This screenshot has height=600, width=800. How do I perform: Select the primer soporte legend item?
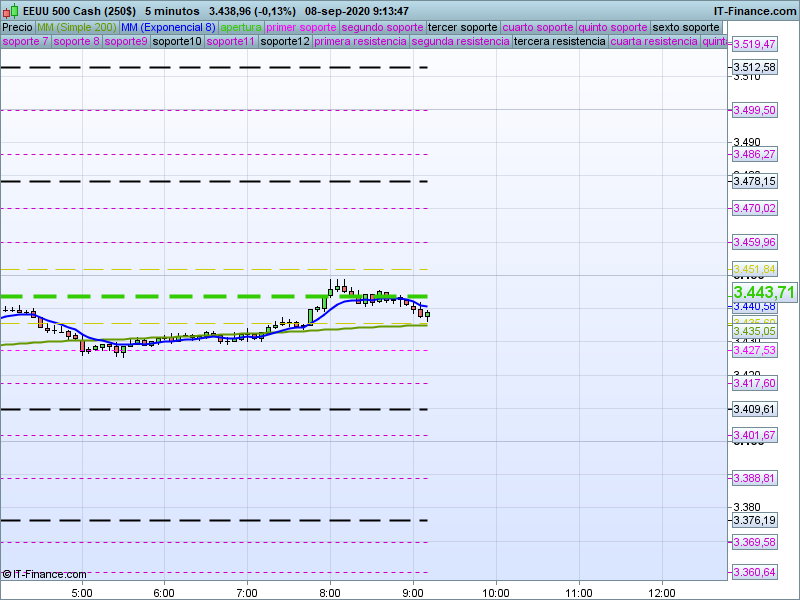click(x=301, y=28)
